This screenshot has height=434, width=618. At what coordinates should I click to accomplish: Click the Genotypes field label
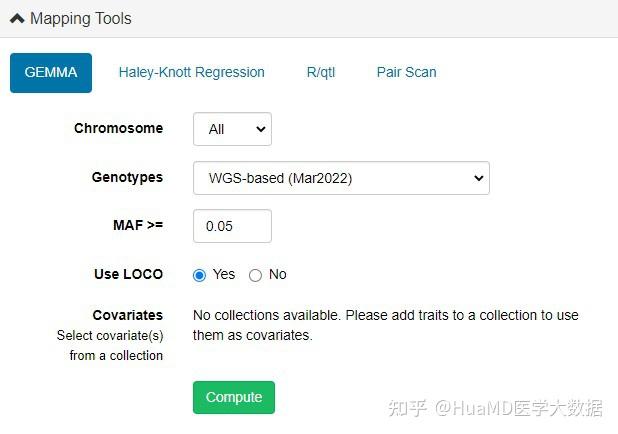tap(127, 178)
